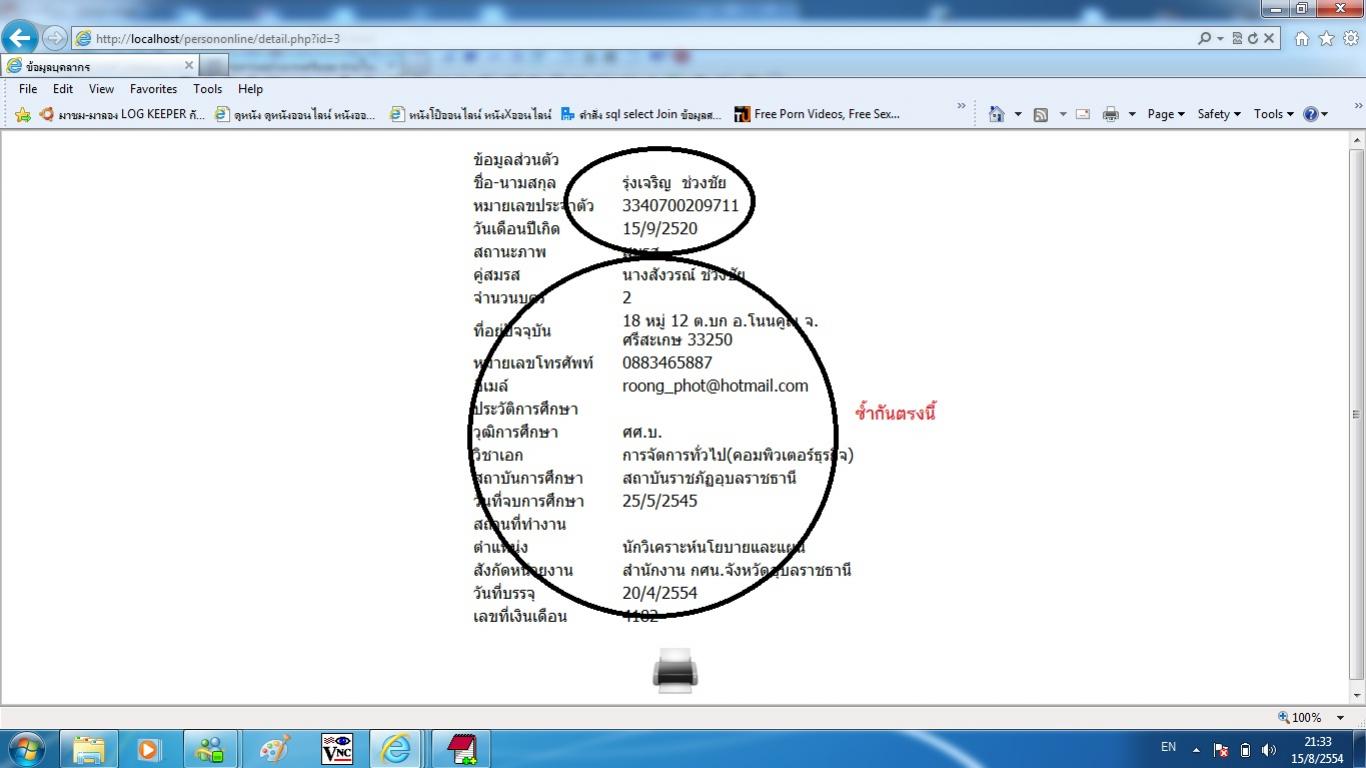Open the red notebook taskbar icon
This screenshot has height=768, width=1366.
tap(461, 748)
